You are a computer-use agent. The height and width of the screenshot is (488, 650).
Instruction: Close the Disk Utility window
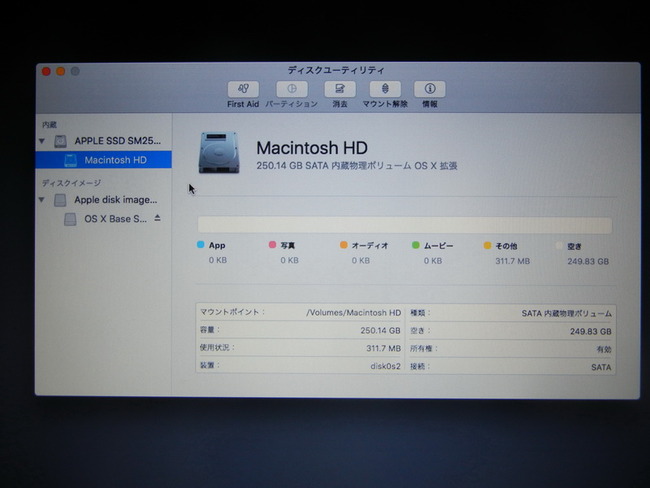[46, 71]
